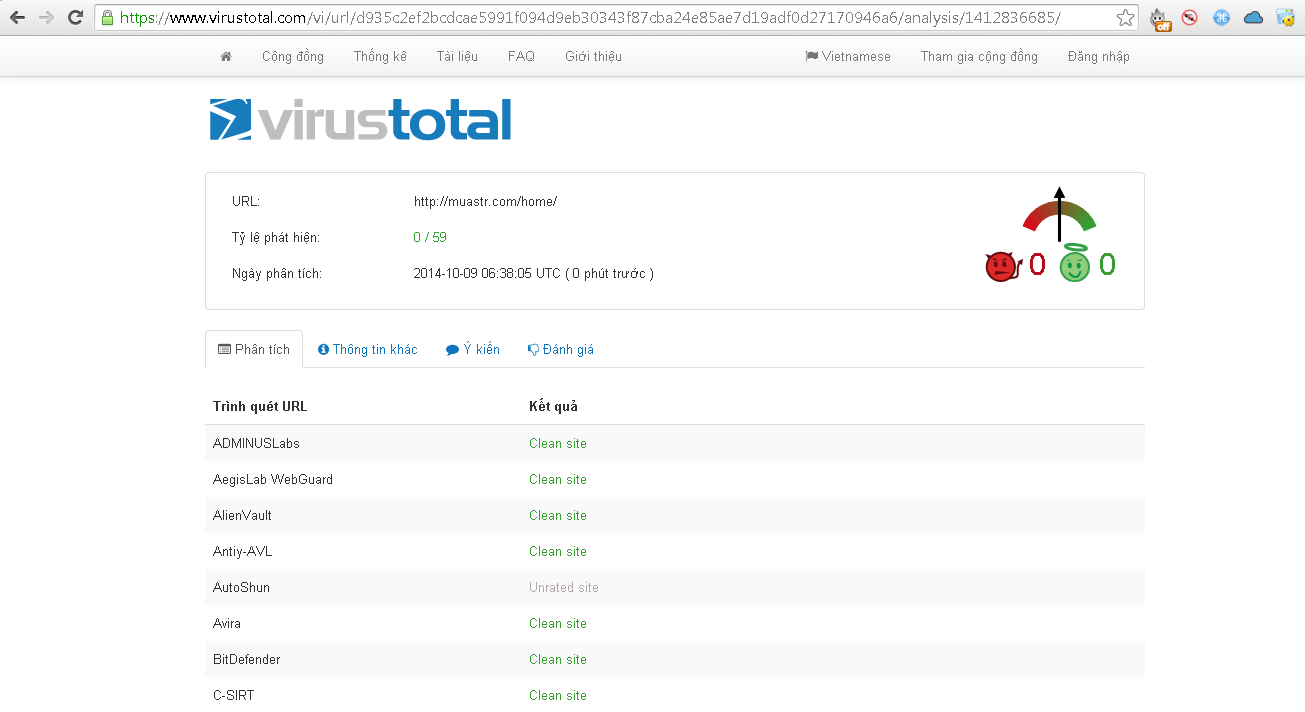Bookmark this page with the star icon
Image resolution: width=1305 pixels, height=712 pixels.
1125,17
